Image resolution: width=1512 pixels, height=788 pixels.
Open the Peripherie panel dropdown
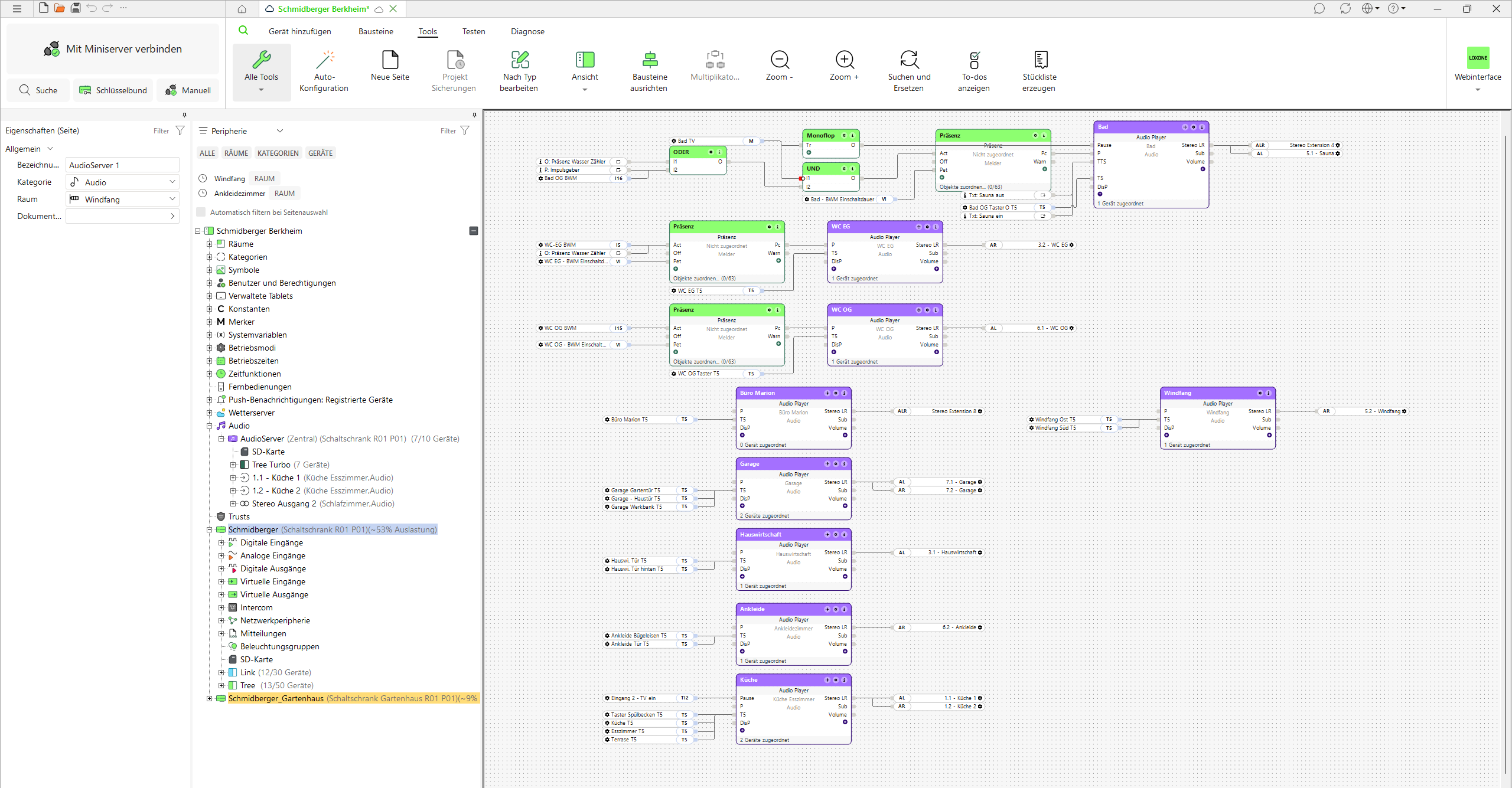tap(280, 131)
